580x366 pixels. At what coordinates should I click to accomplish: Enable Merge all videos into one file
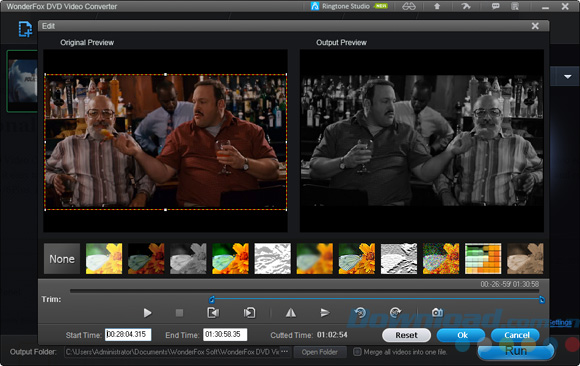357,352
